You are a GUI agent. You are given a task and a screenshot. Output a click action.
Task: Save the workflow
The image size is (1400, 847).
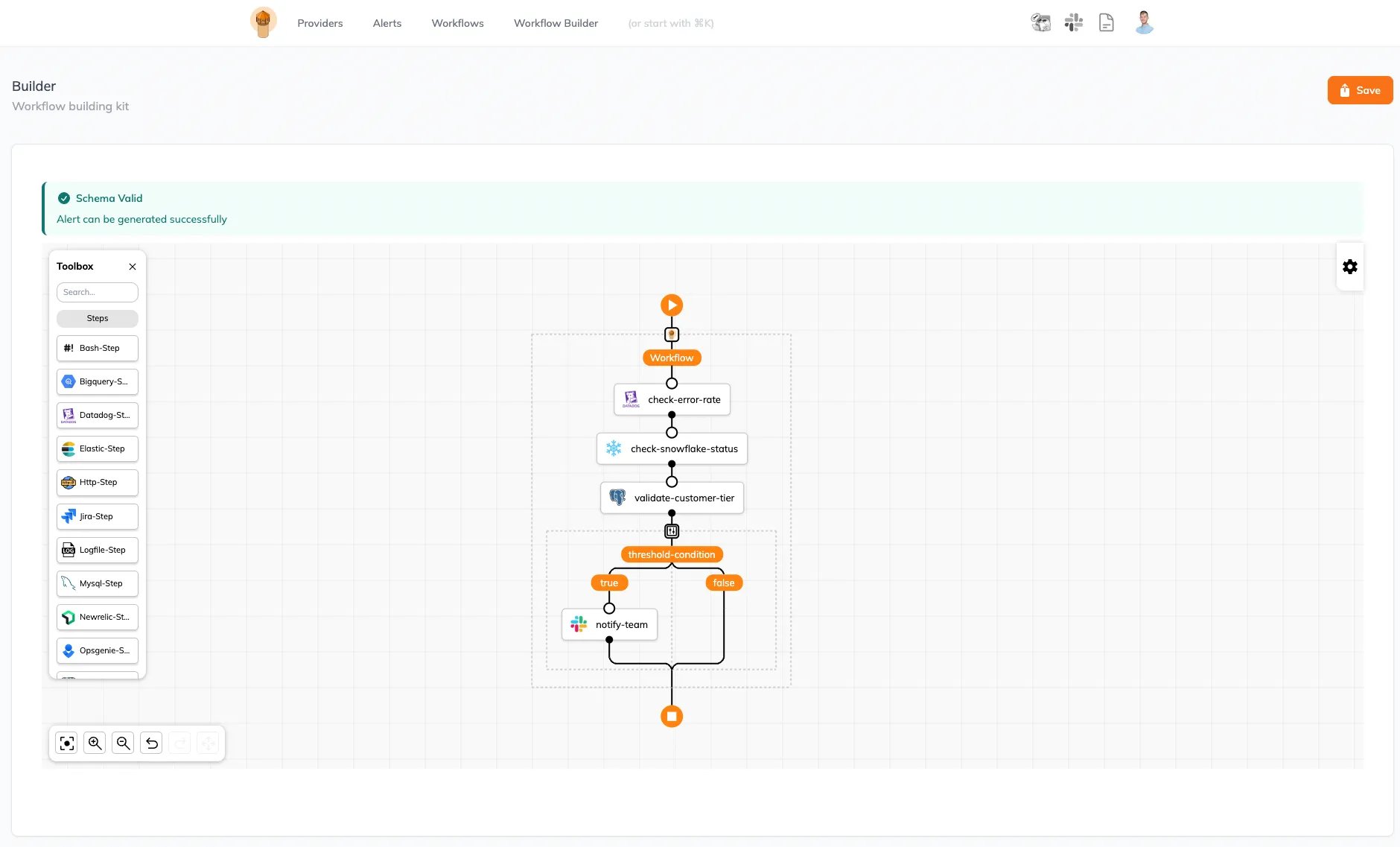1360,91
